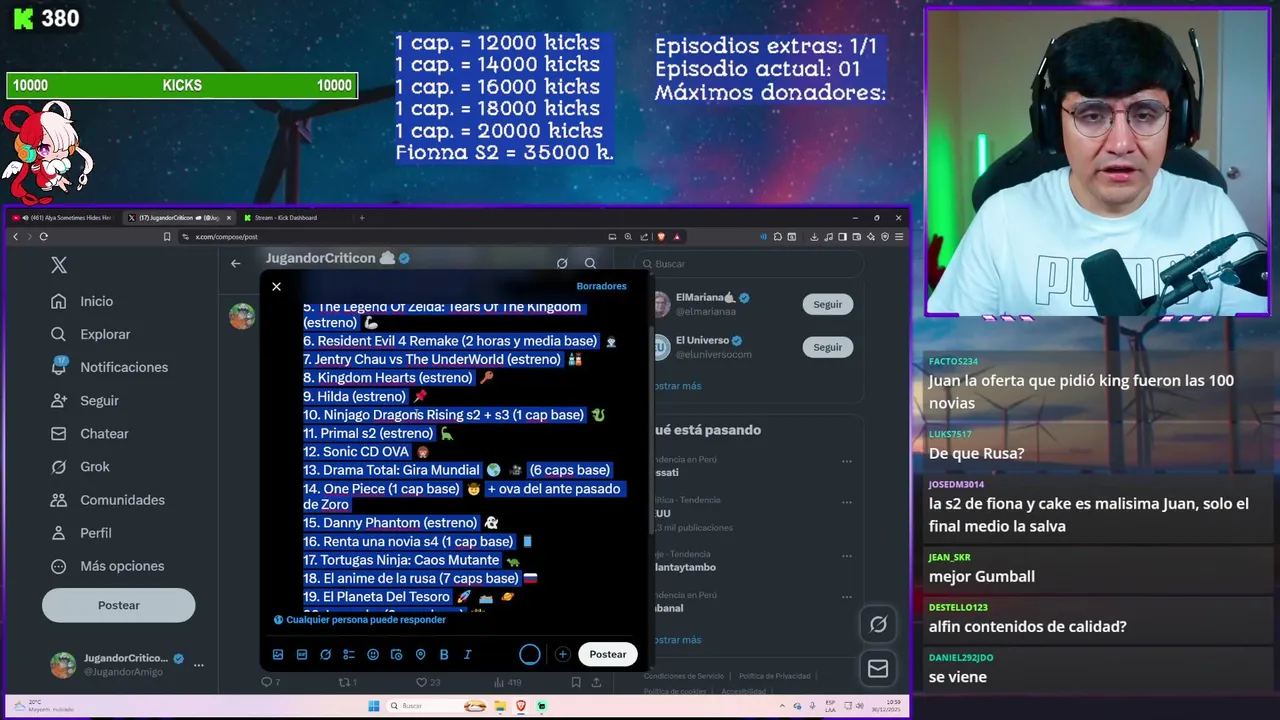This screenshot has width=1280, height=720.
Task: Open browser downloads icon
Action: (x=815, y=237)
